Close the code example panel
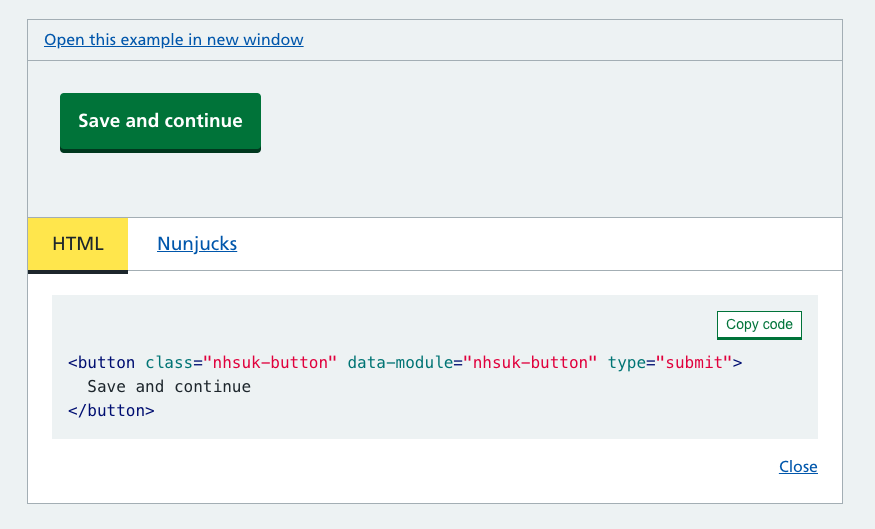875x529 pixels. [x=798, y=467]
